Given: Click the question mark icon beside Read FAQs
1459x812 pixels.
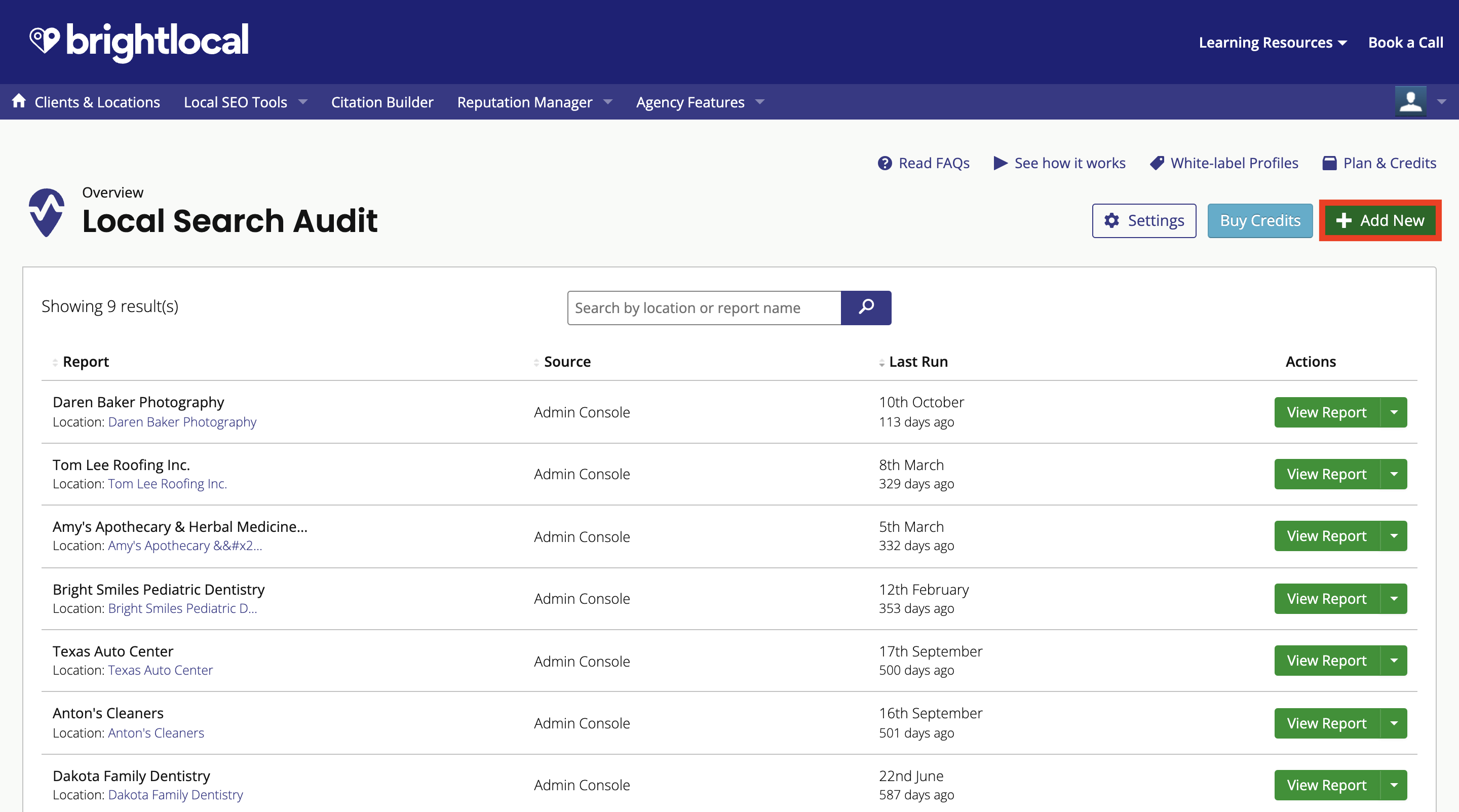Looking at the screenshot, I should click(885, 163).
